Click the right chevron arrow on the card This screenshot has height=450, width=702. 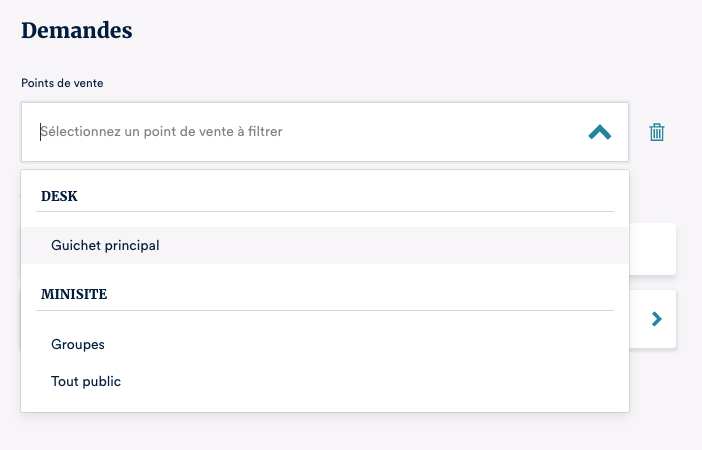657,319
